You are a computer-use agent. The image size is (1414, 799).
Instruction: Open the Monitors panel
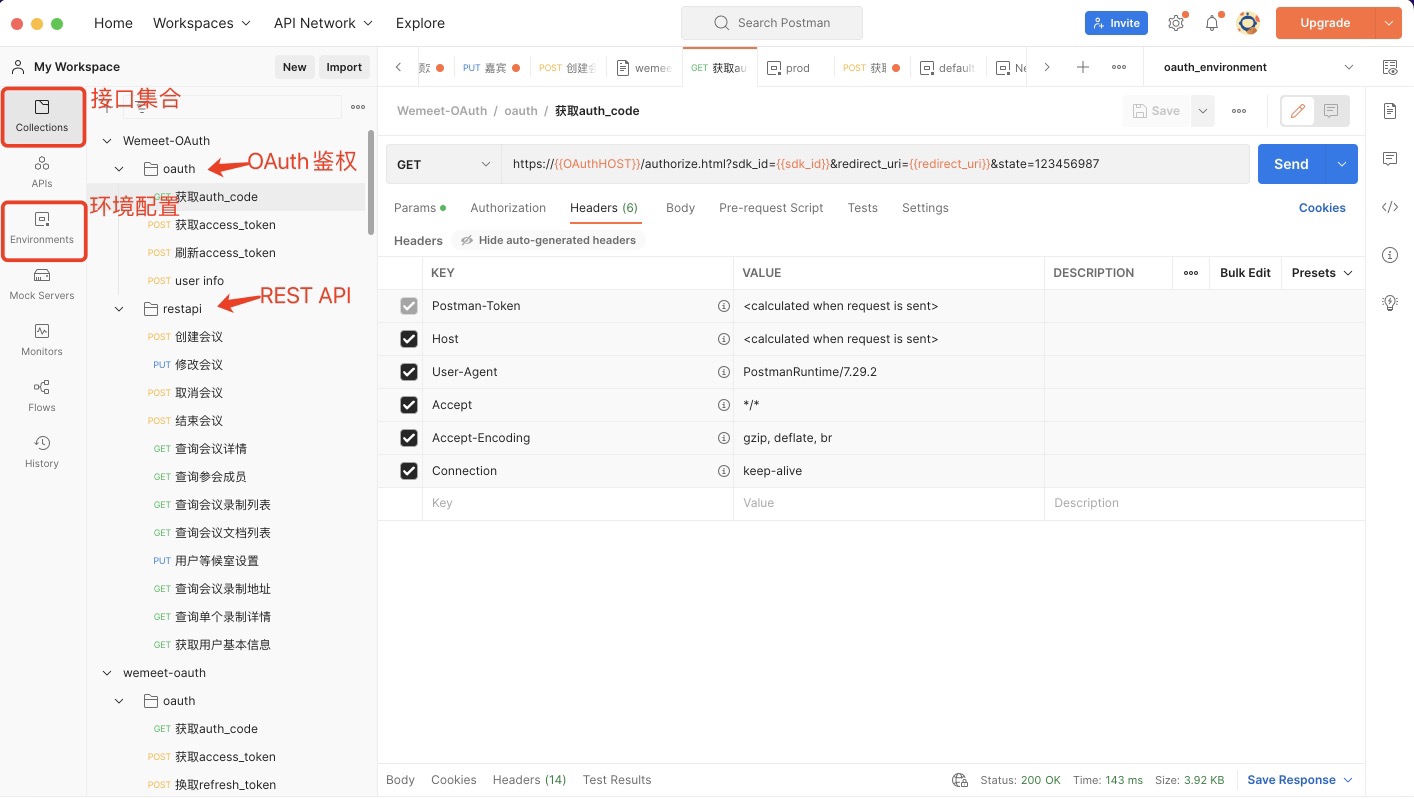42,340
